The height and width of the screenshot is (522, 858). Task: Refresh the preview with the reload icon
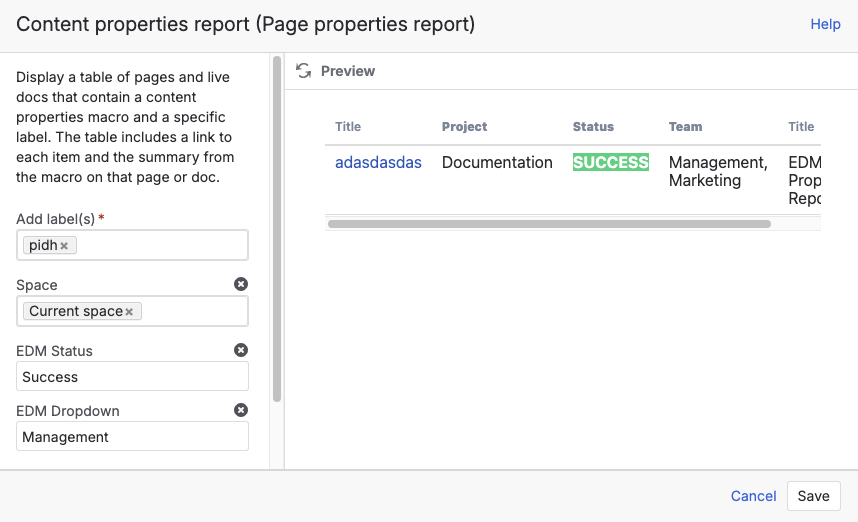point(304,71)
